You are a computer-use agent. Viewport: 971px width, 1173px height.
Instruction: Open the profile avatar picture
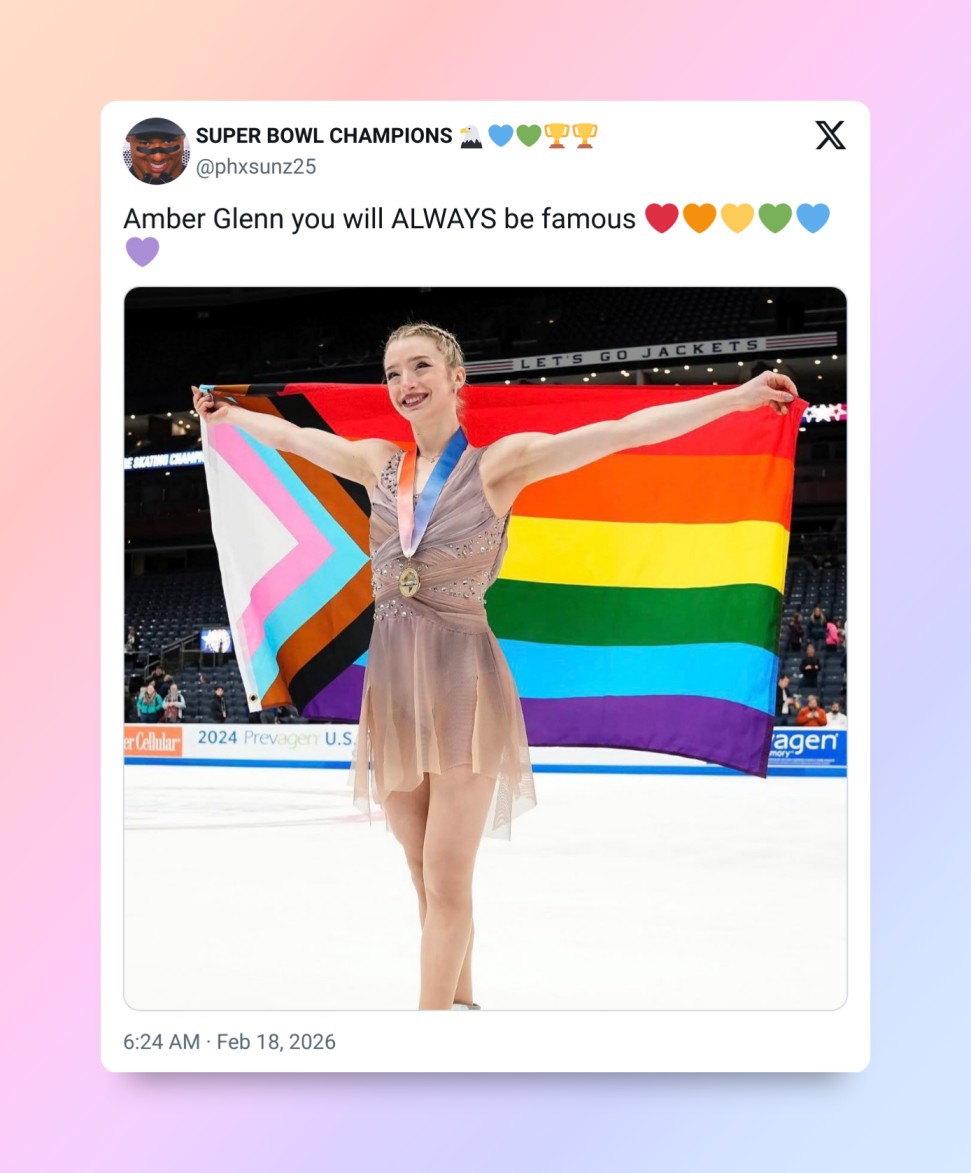tap(156, 150)
